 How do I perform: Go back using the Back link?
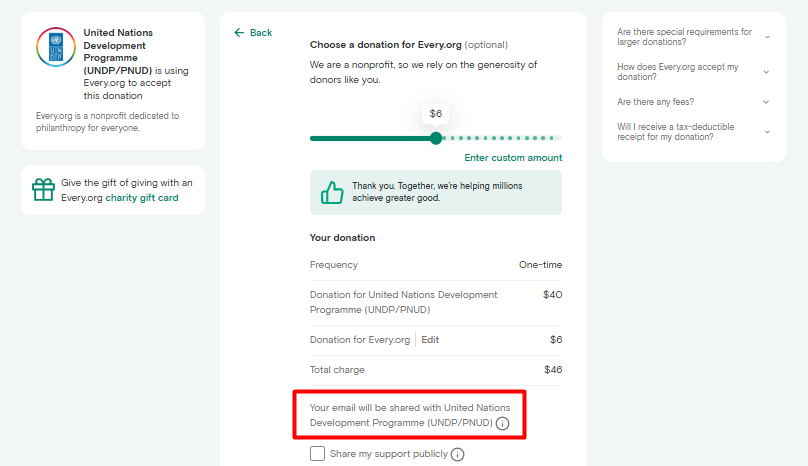[x=260, y=33]
